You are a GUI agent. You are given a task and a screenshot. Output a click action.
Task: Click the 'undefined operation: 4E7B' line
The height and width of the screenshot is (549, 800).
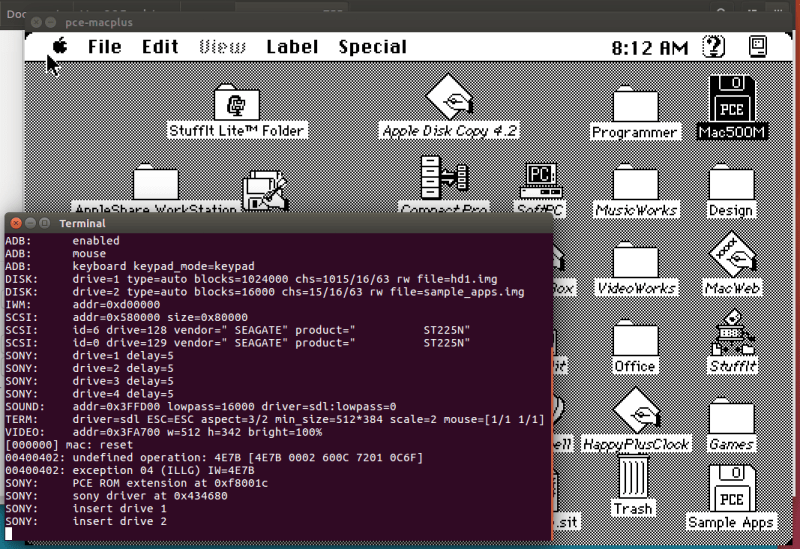point(214,457)
